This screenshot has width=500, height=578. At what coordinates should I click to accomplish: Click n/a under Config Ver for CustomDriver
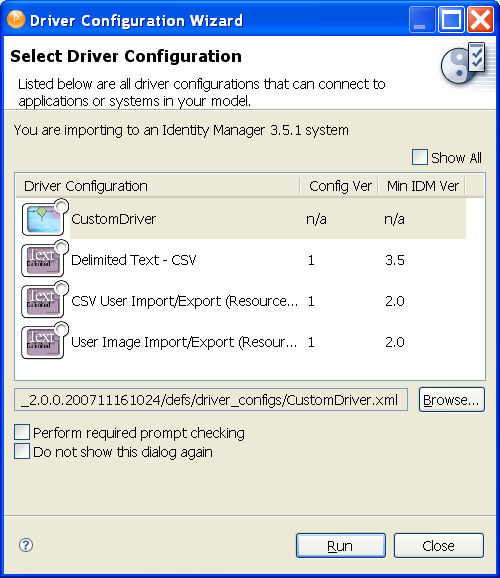tap(316, 219)
